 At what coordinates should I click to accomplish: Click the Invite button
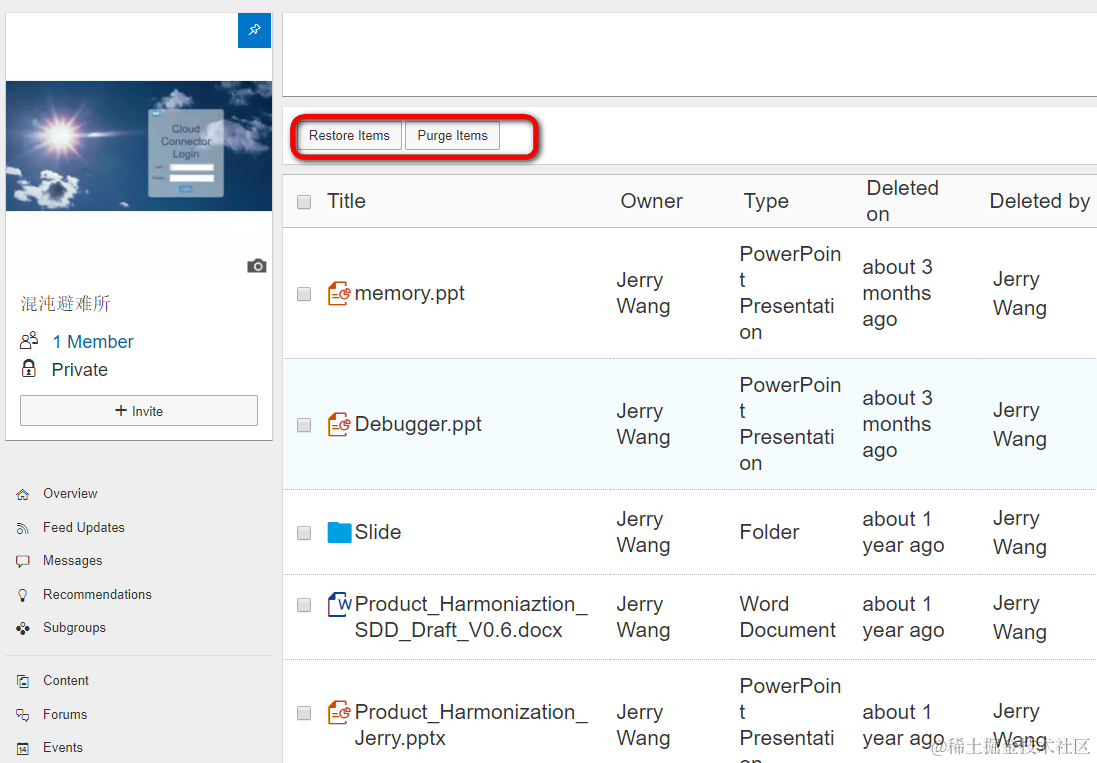pos(139,411)
